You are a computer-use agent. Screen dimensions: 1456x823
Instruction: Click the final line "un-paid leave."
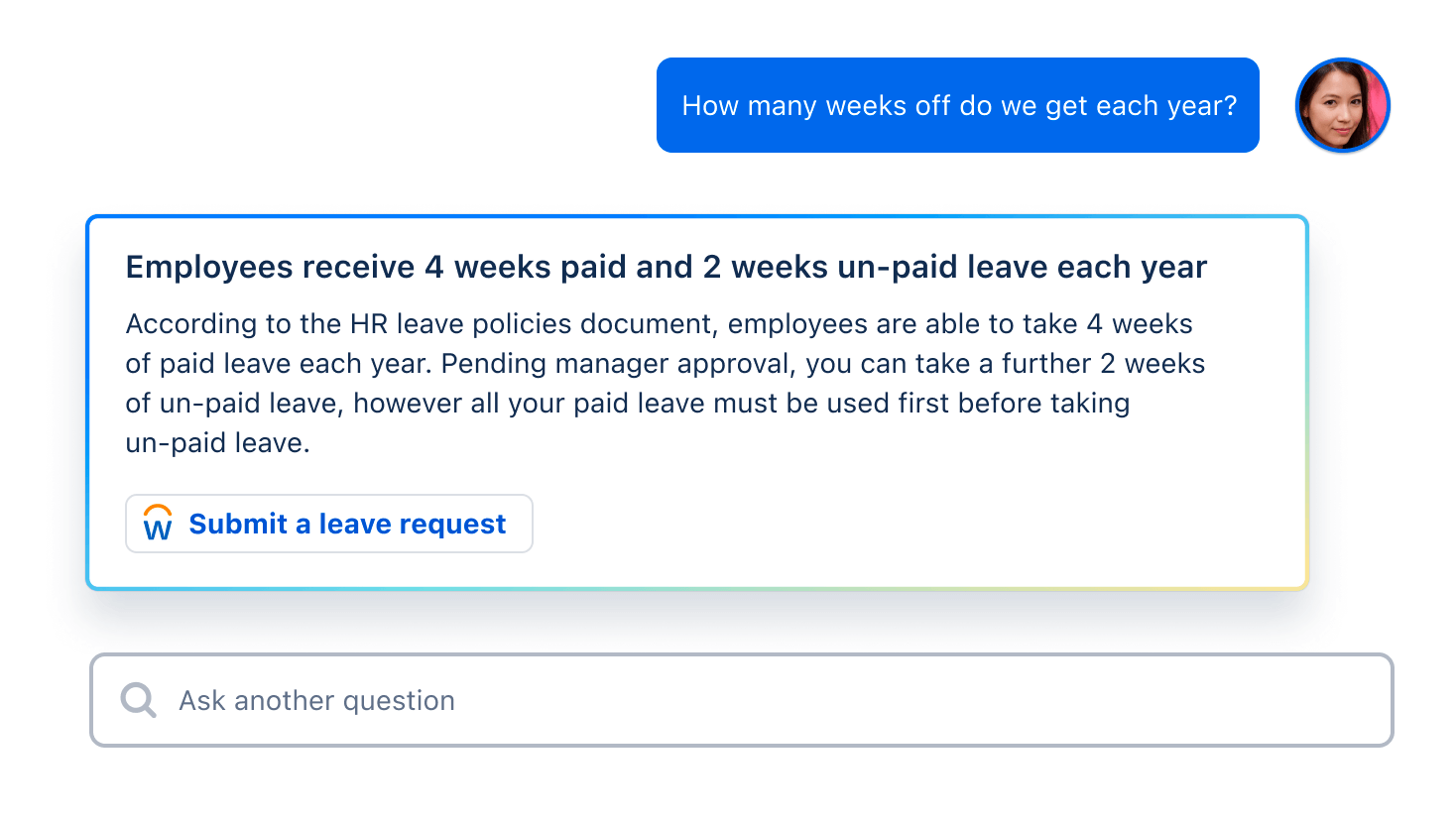pyautogui.click(x=217, y=443)
